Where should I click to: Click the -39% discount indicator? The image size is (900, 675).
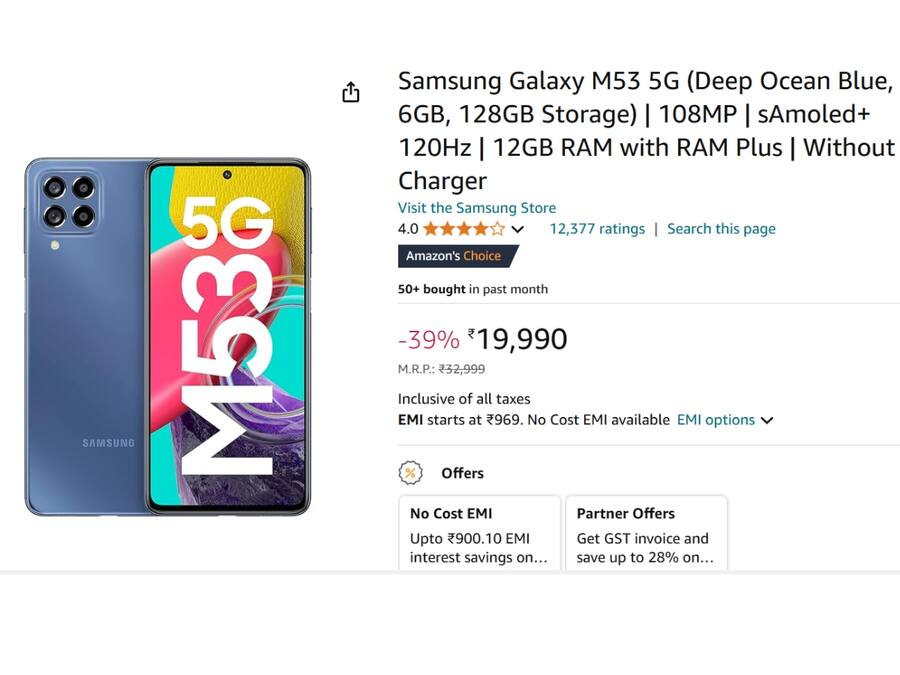click(x=427, y=339)
